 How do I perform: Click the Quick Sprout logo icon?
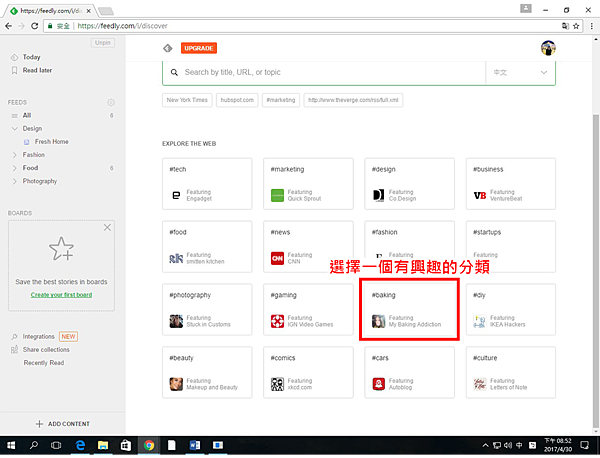(277, 195)
